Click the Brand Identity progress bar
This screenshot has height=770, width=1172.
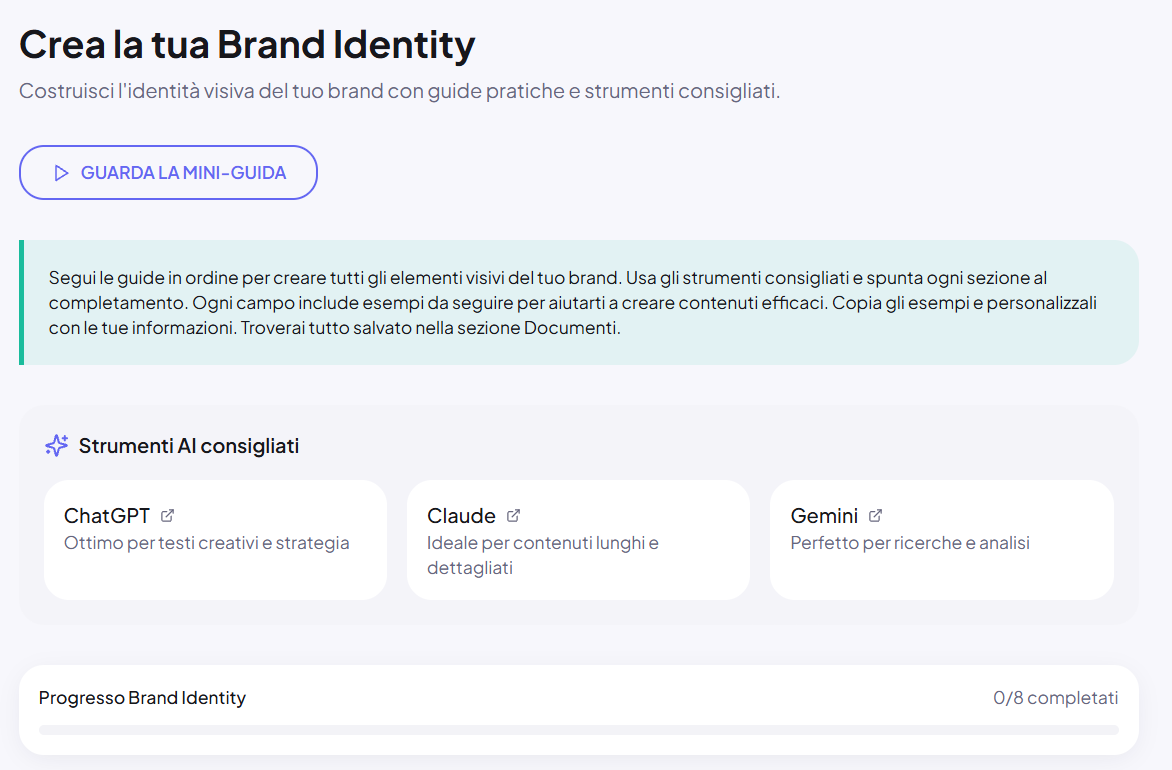[x=579, y=730]
